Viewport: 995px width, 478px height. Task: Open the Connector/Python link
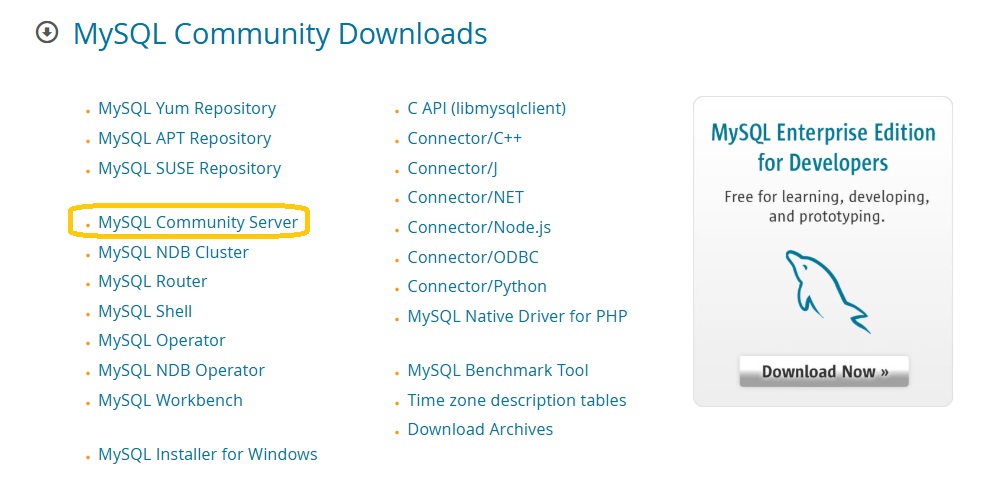[x=477, y=286]
